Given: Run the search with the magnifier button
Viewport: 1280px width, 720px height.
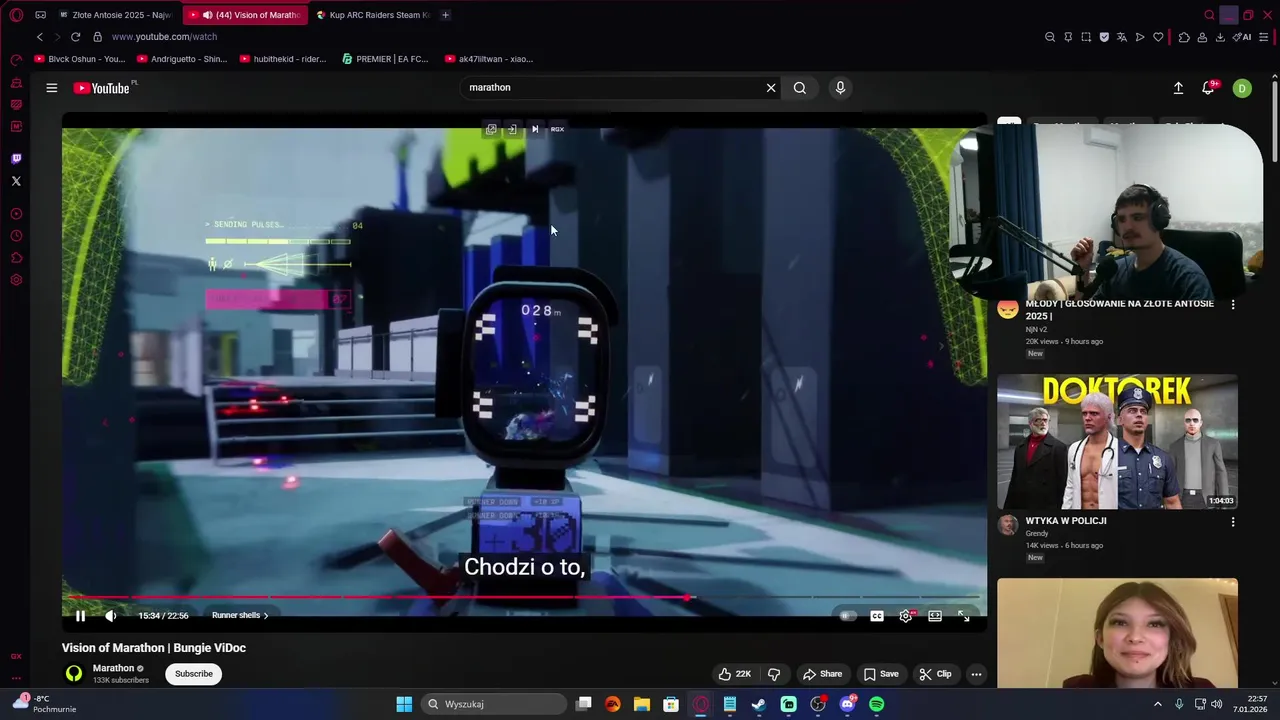Looking at the screenshot, I should [800, 88].
